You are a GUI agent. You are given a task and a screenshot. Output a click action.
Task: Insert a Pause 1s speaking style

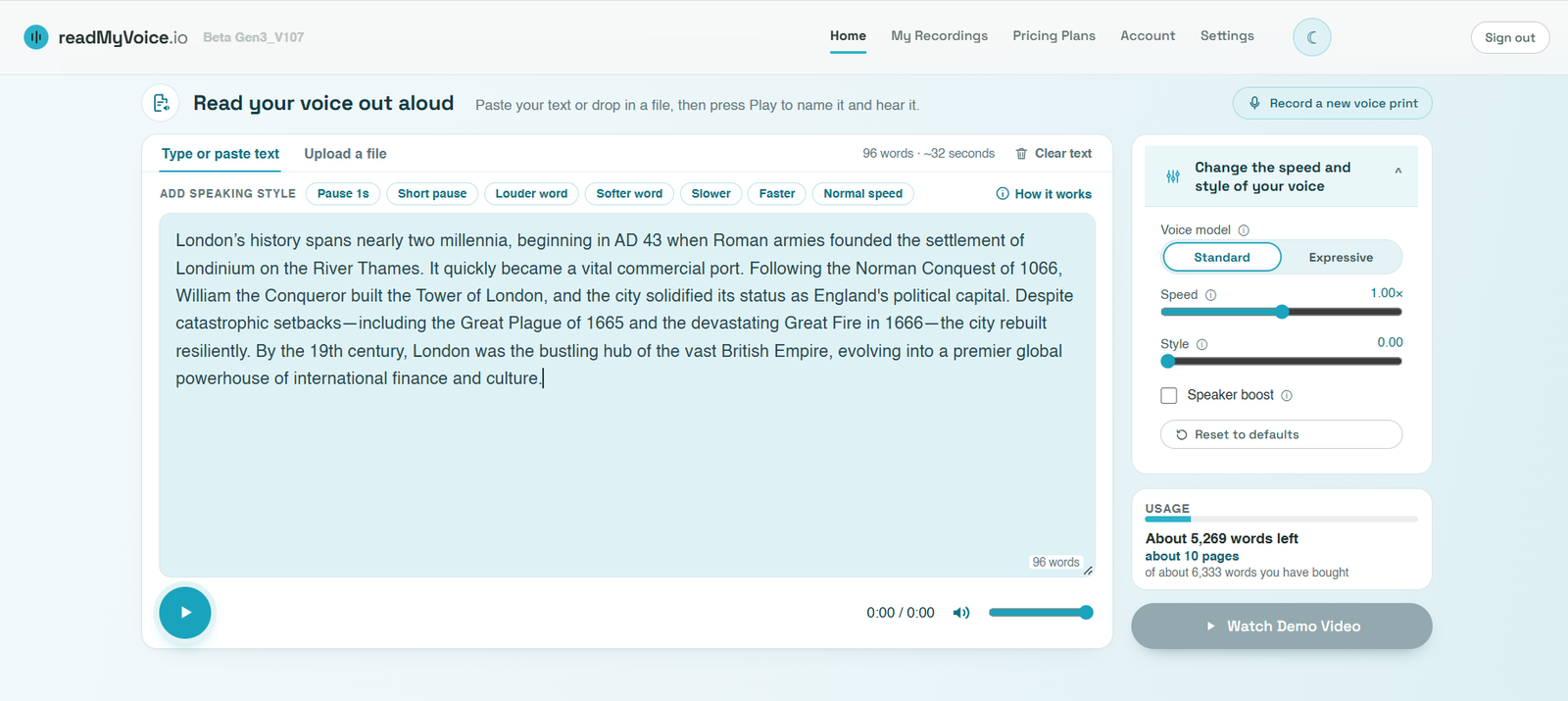(343, 194)
